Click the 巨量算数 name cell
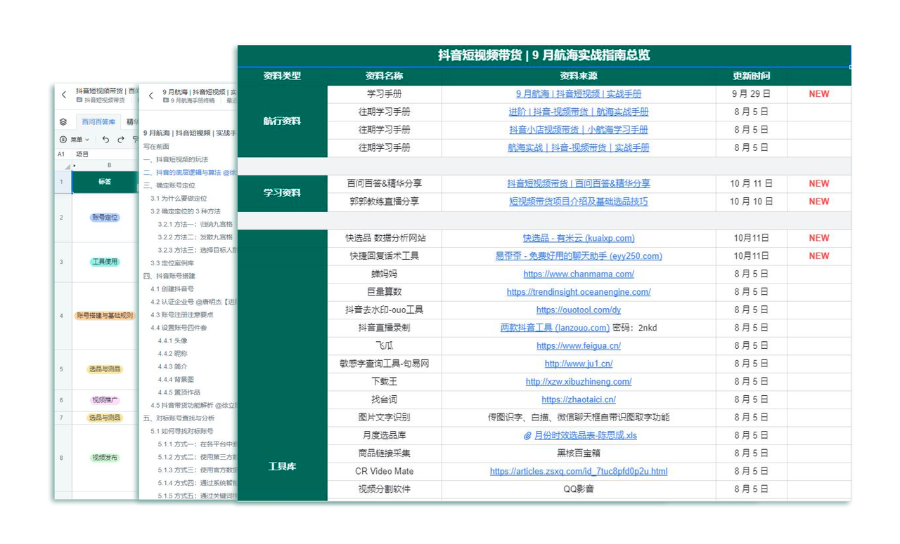This screenshot has width=900, height=544. point(384,292)
